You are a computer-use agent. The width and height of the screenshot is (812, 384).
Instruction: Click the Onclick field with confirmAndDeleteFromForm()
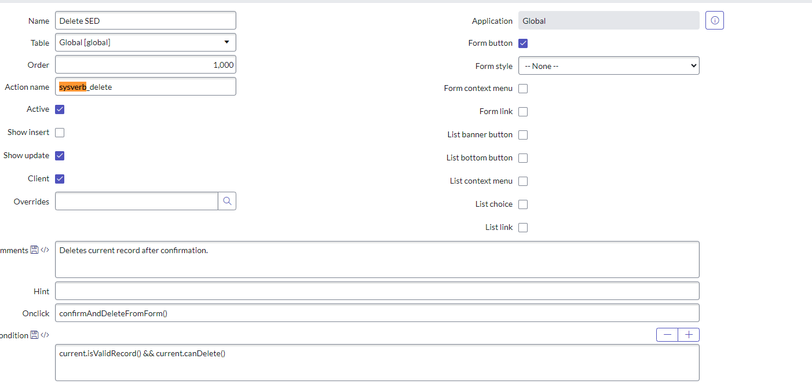point(377,313)
